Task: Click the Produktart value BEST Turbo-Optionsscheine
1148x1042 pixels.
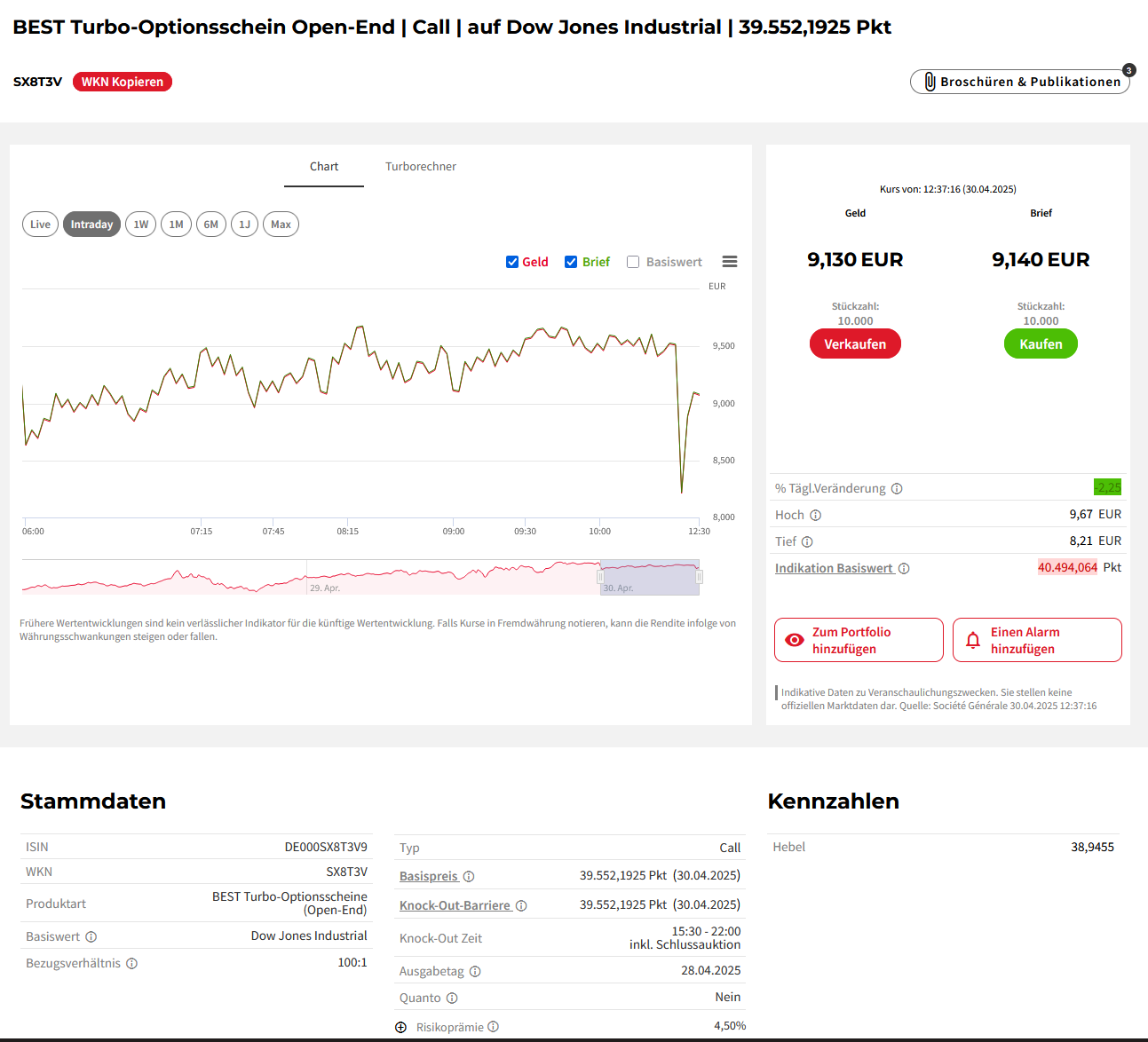Action: tap(289, 904)
